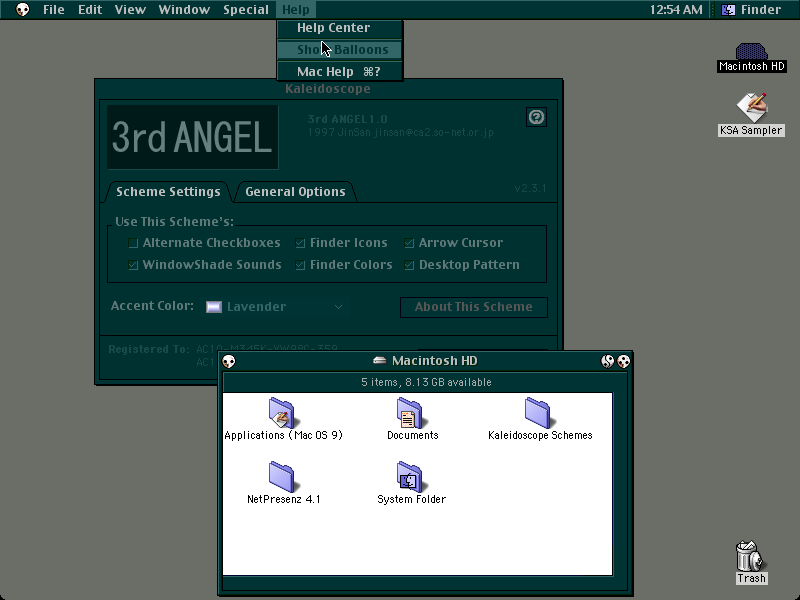Select the Trash icon on the desktop

(751, 556)
